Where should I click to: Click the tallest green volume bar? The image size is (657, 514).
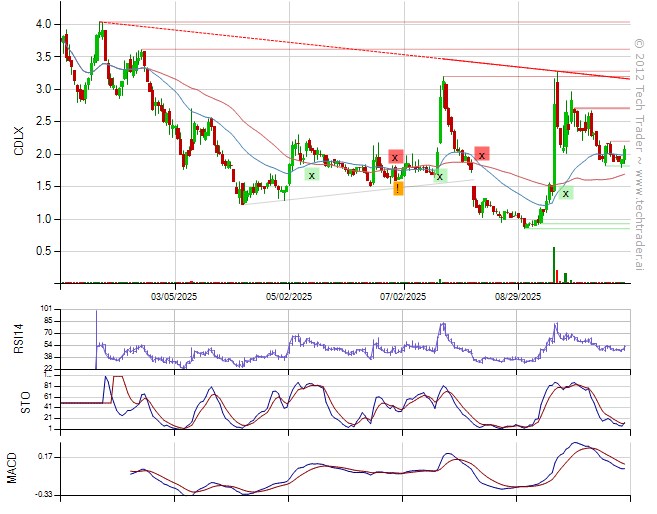[x=555, y=264]
